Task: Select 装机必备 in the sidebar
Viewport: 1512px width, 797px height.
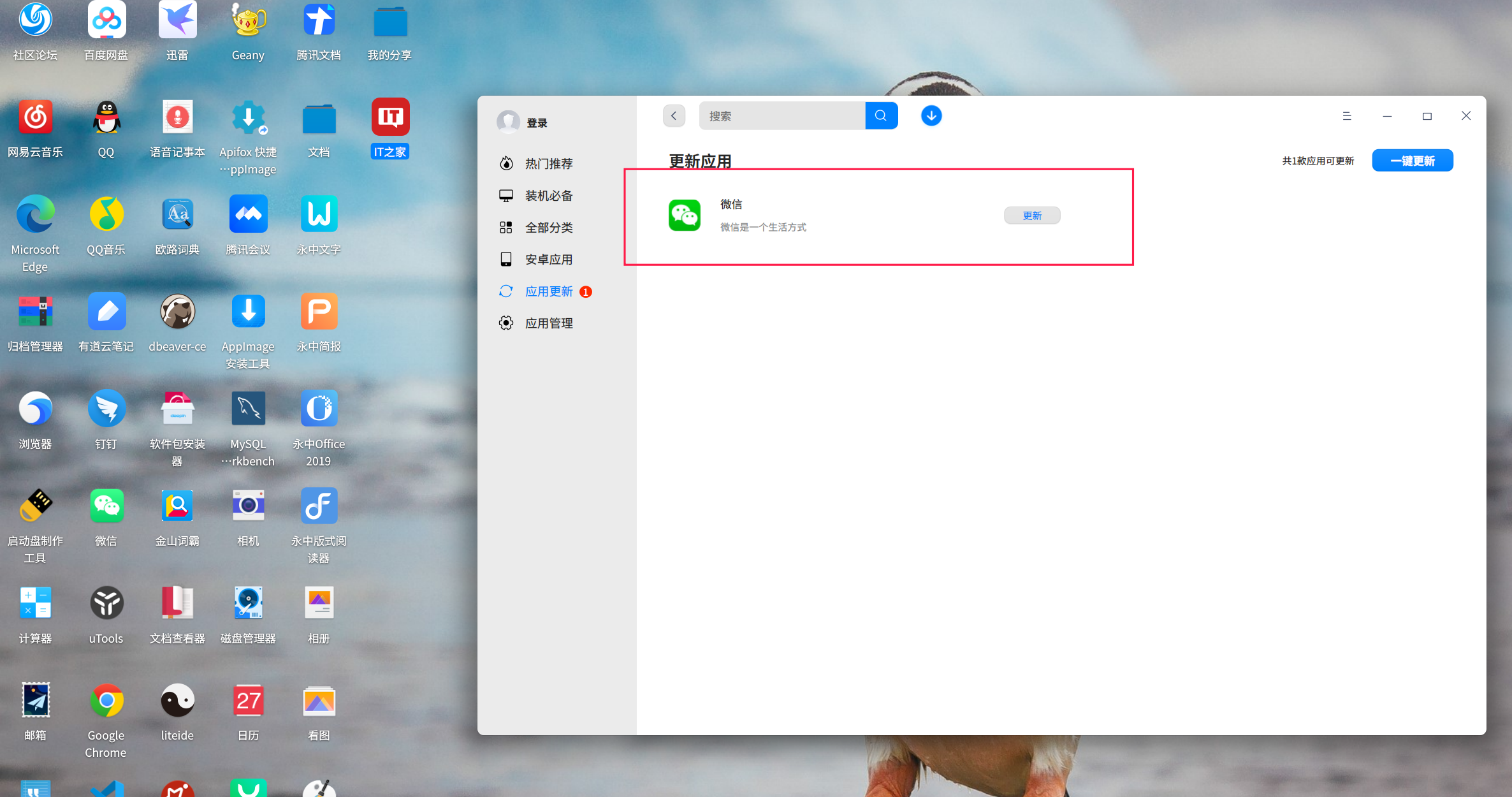Action: [548, 195]
